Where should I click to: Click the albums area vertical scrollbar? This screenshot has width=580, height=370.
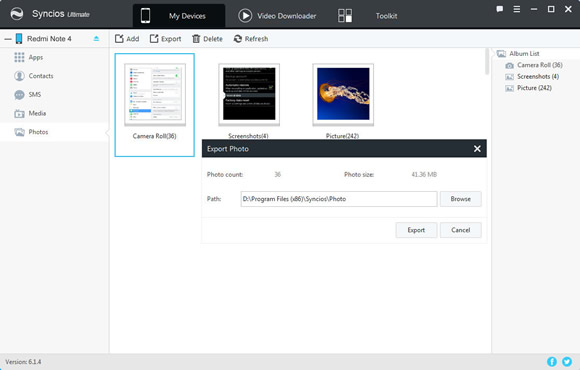point(487,62)
